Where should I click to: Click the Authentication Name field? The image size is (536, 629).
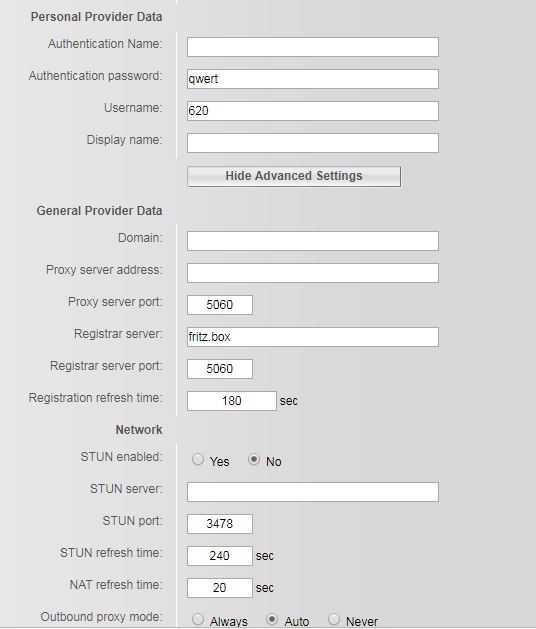click(313, 47)
